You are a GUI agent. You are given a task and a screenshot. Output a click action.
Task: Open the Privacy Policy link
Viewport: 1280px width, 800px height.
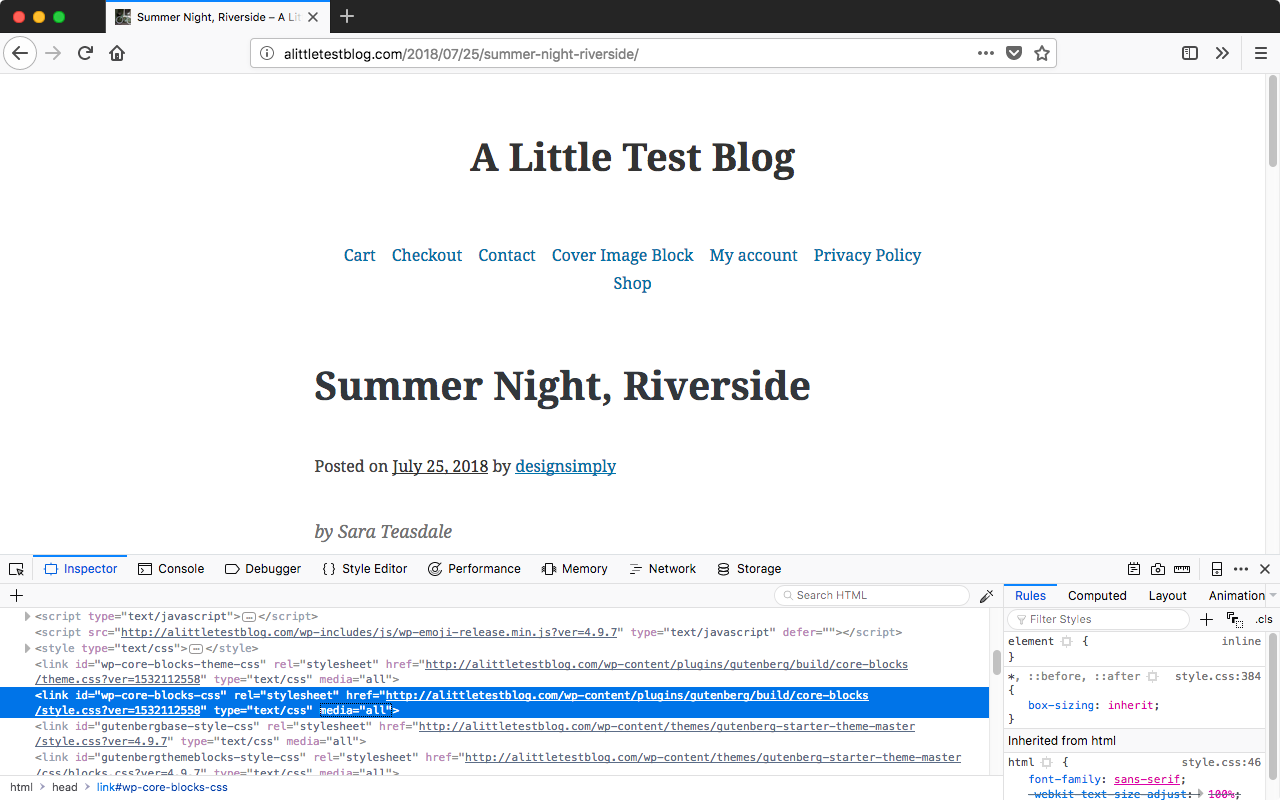[868, 255]
